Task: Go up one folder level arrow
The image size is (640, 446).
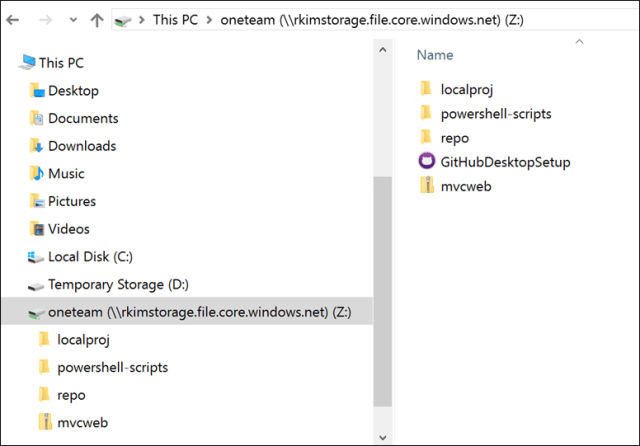Action: coord(97,20)
